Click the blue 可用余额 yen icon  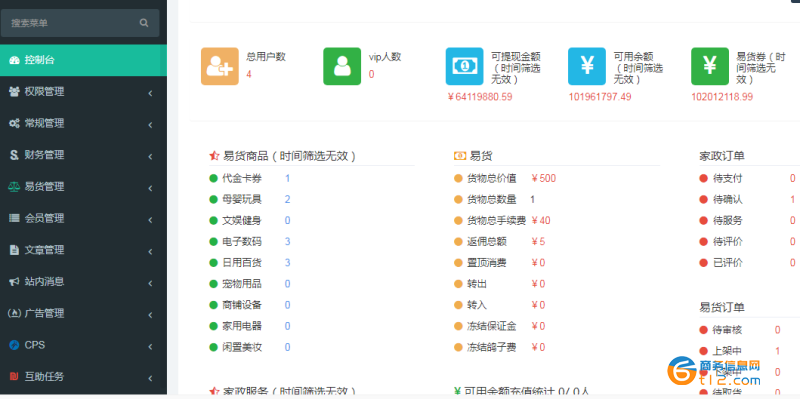[587, 66]
